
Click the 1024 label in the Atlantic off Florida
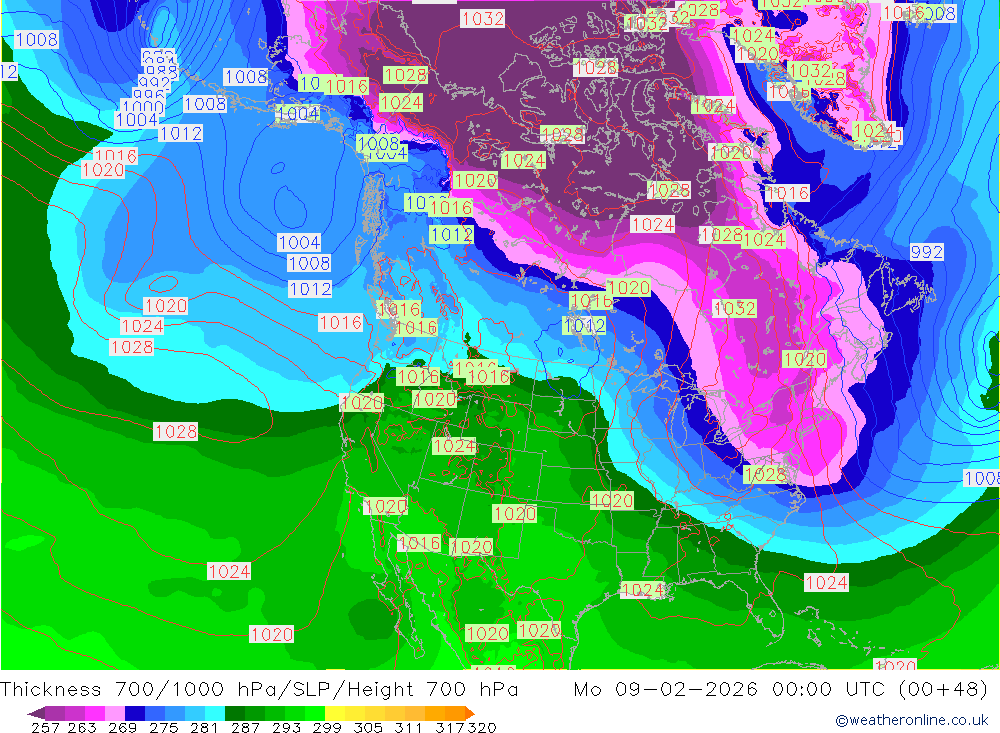pos(826,582)
